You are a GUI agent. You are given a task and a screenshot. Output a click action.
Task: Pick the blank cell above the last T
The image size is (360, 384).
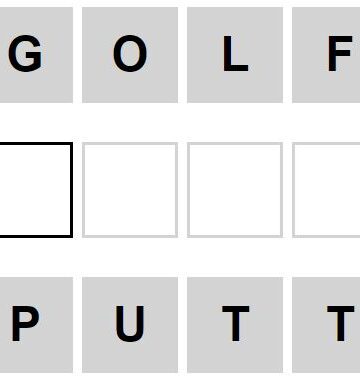click(x=326, y=190)
